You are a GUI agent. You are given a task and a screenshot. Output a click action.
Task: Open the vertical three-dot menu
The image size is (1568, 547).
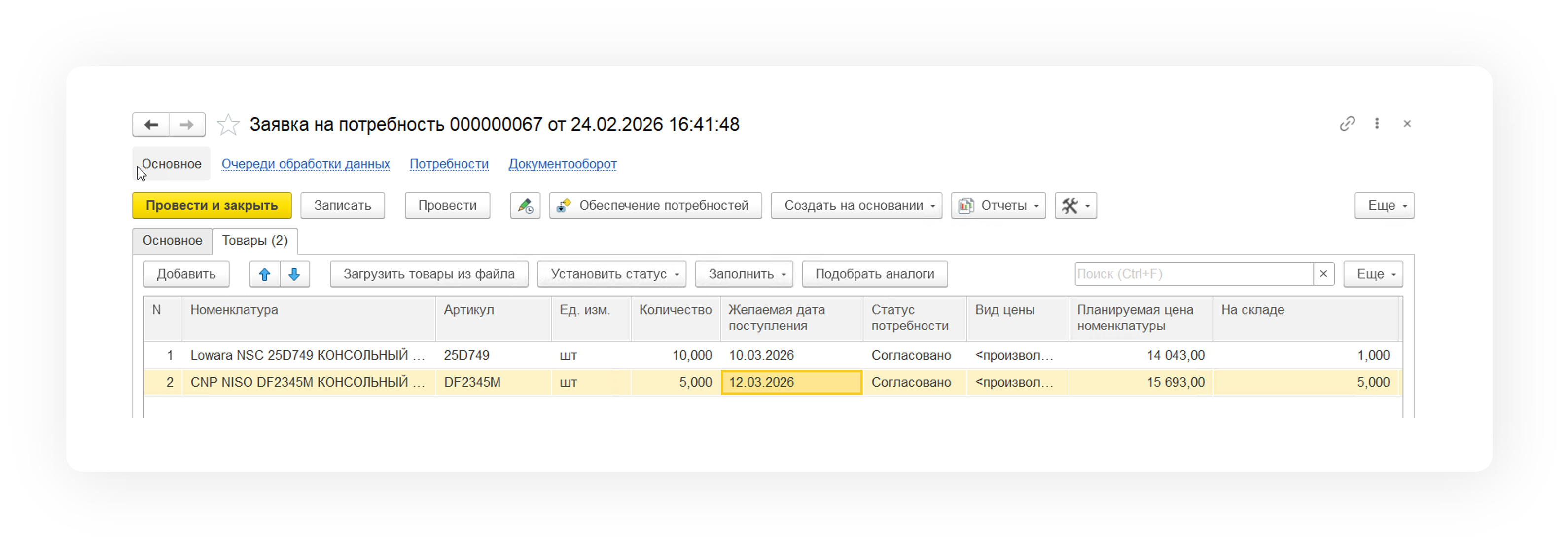1377,124
